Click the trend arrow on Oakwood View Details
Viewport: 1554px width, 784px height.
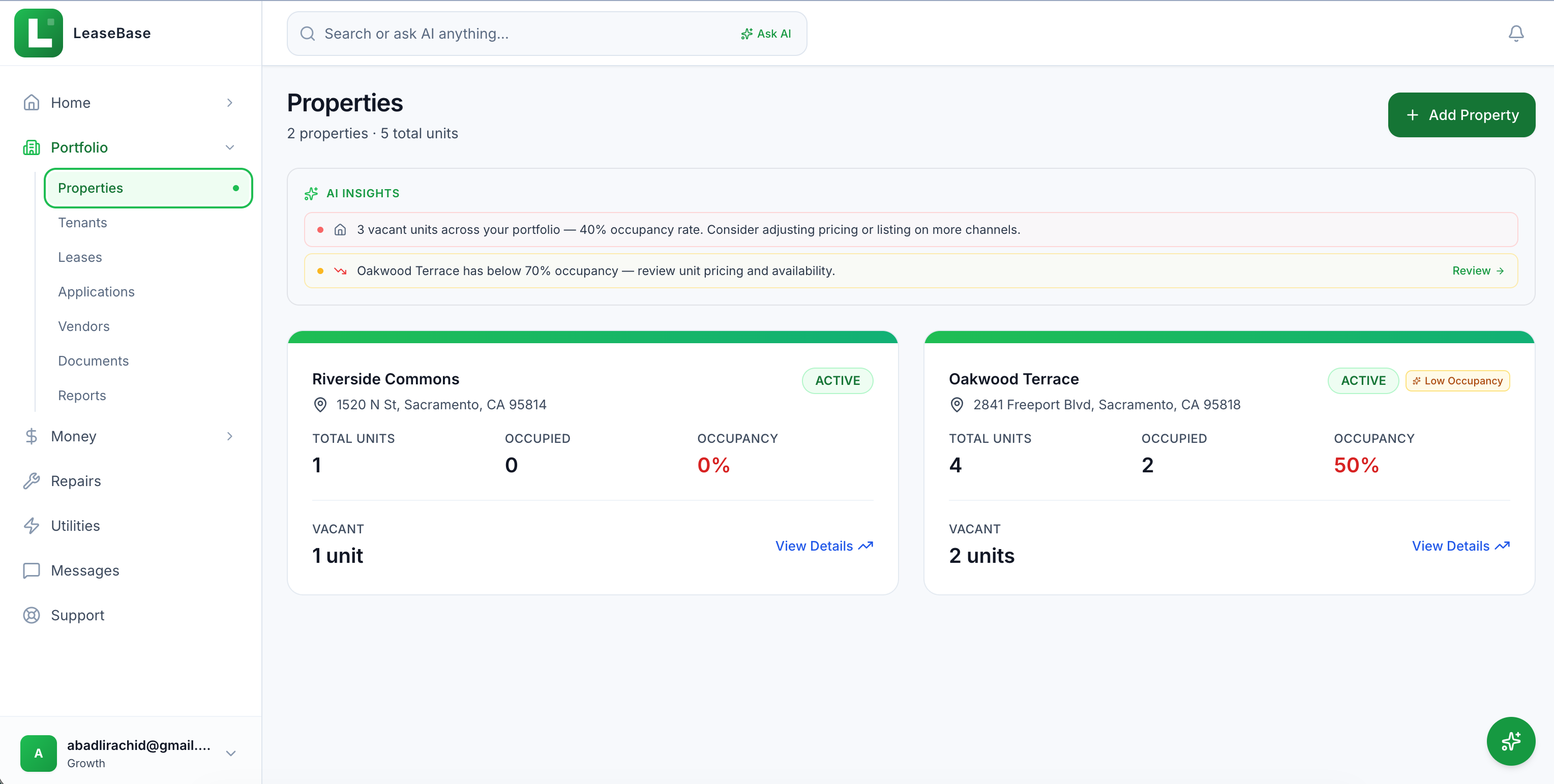pos(1503,546)
